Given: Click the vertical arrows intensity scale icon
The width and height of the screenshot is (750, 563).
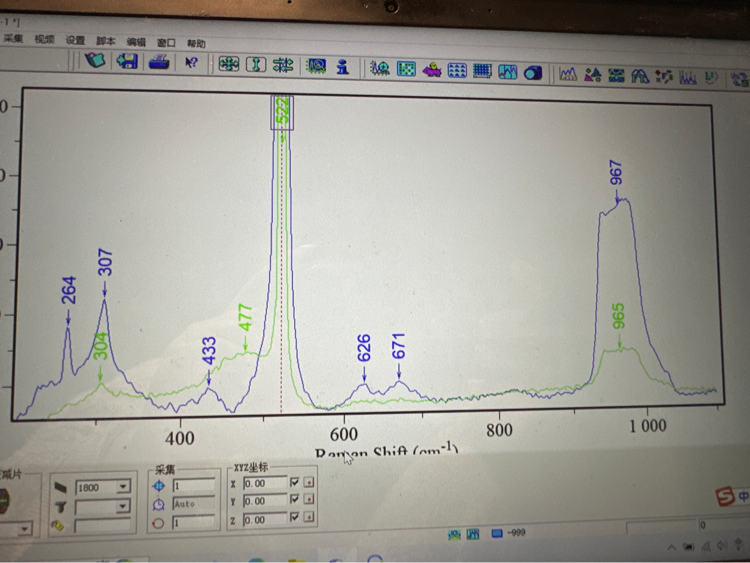Looking at the screenshot, I should coord(256,65).
